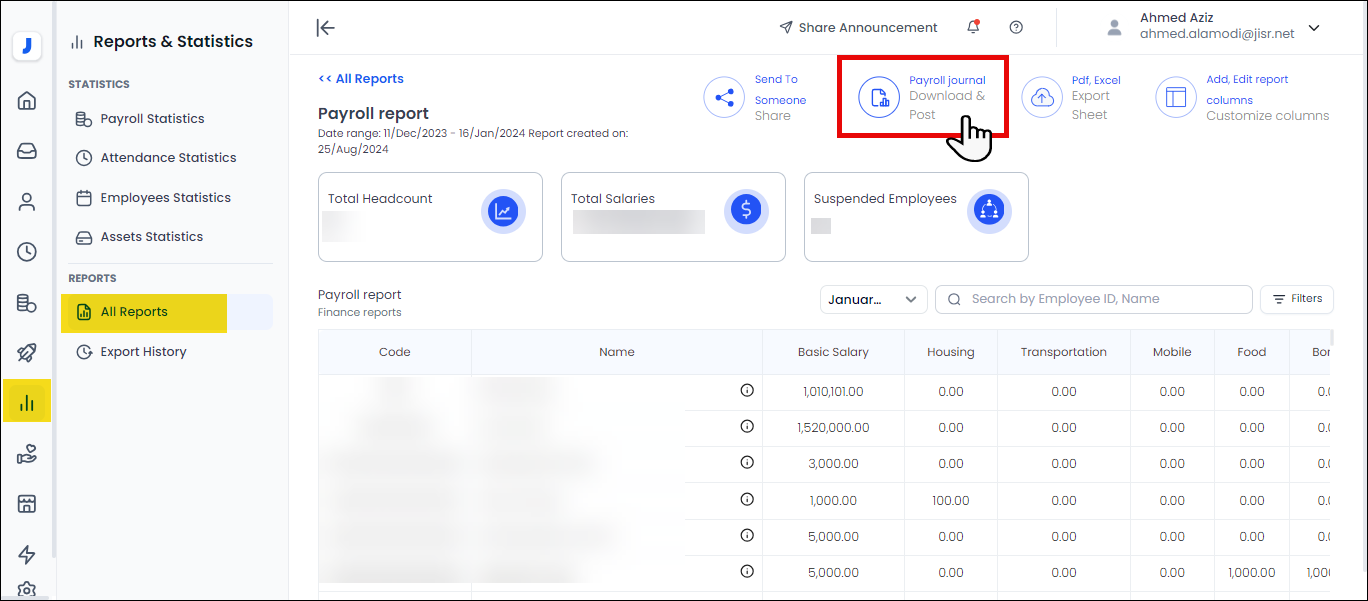Click the Share report icon
1368x601 pixels.
724,97
